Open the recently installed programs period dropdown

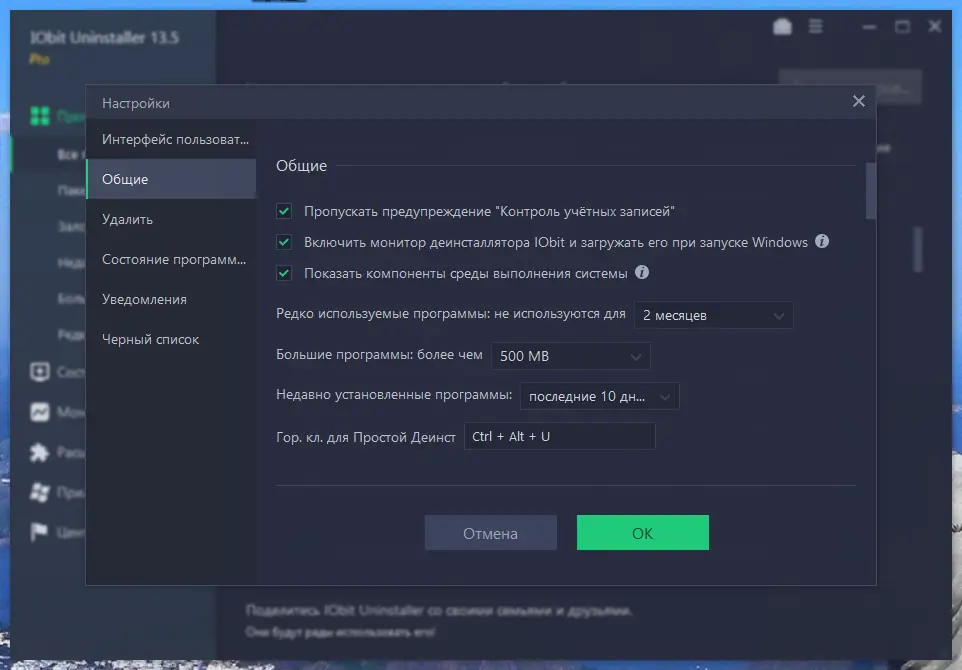pyautogui.click(x=599, y=396)
